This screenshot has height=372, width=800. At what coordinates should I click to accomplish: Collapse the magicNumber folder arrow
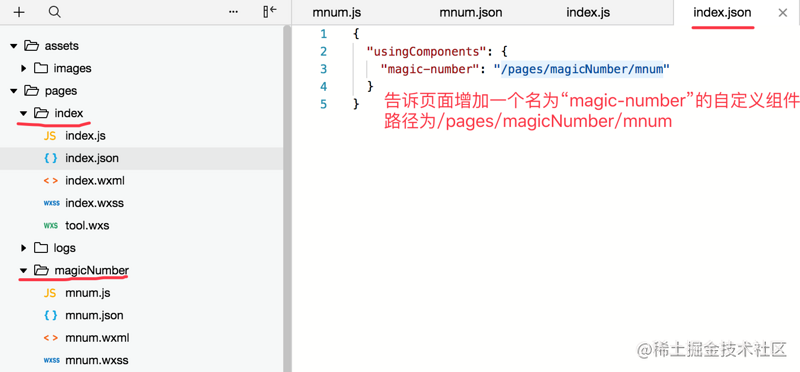click(23, 270)
